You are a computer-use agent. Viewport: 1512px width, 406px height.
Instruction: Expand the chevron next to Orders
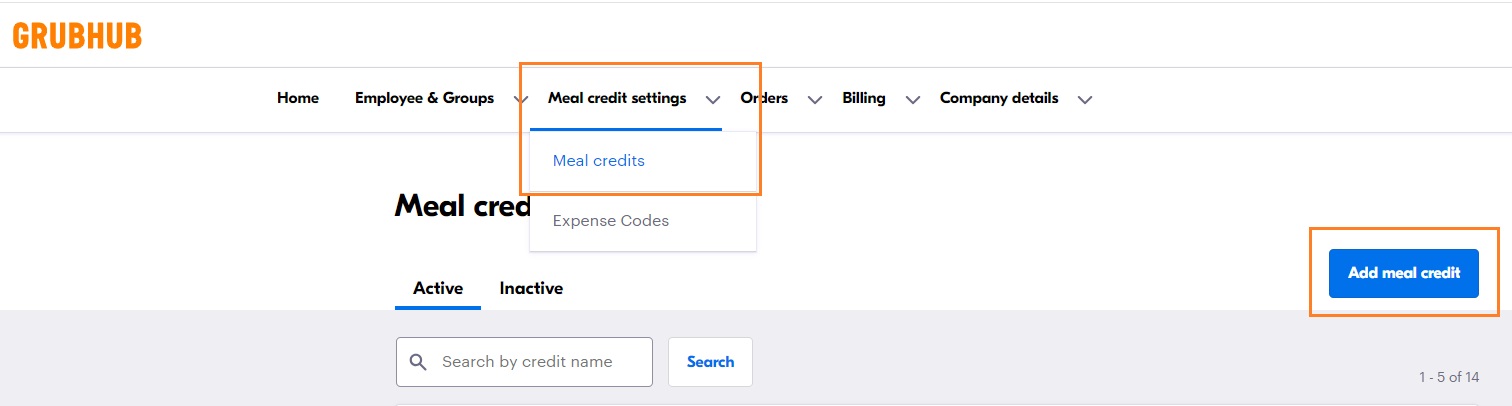click(x=815, y=99)
